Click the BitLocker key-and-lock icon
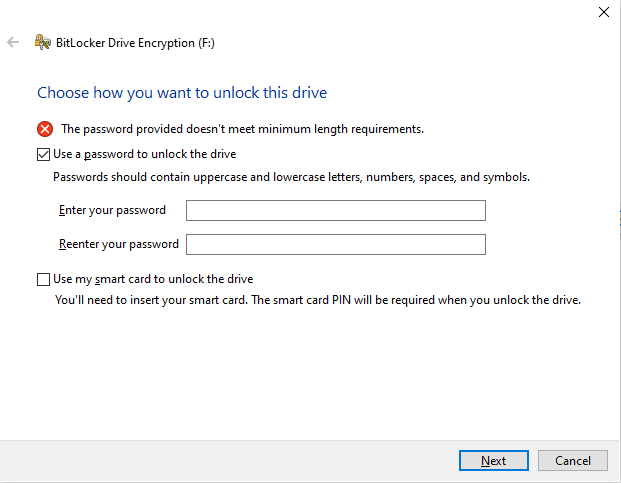The width and height of the screenshot is (621, 483). click(42, 42)
